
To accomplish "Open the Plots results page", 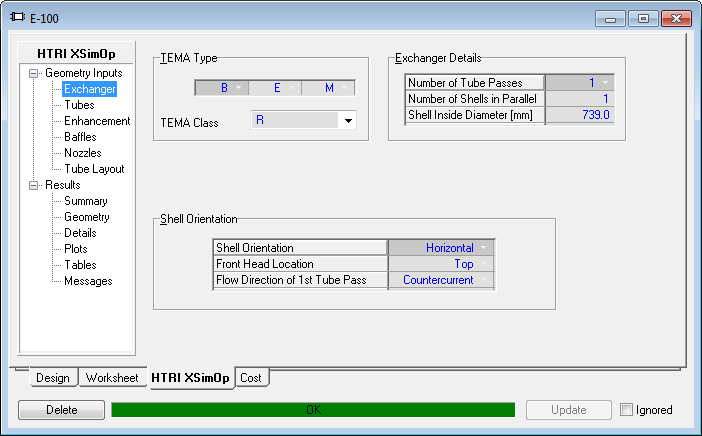I will pyautogui.click(x=76, y=249).
